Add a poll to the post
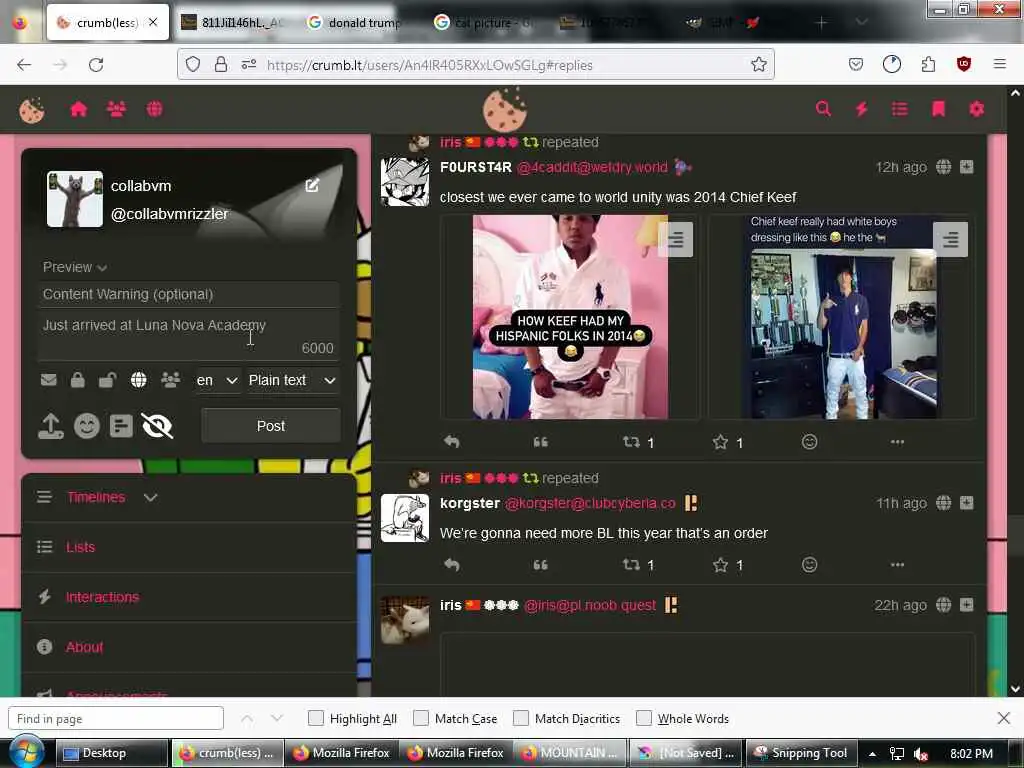The image size is (1024, 768). point(121,426)
